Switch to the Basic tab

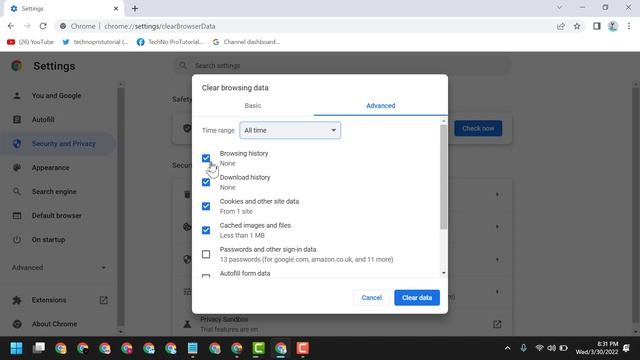coord(253,106)
